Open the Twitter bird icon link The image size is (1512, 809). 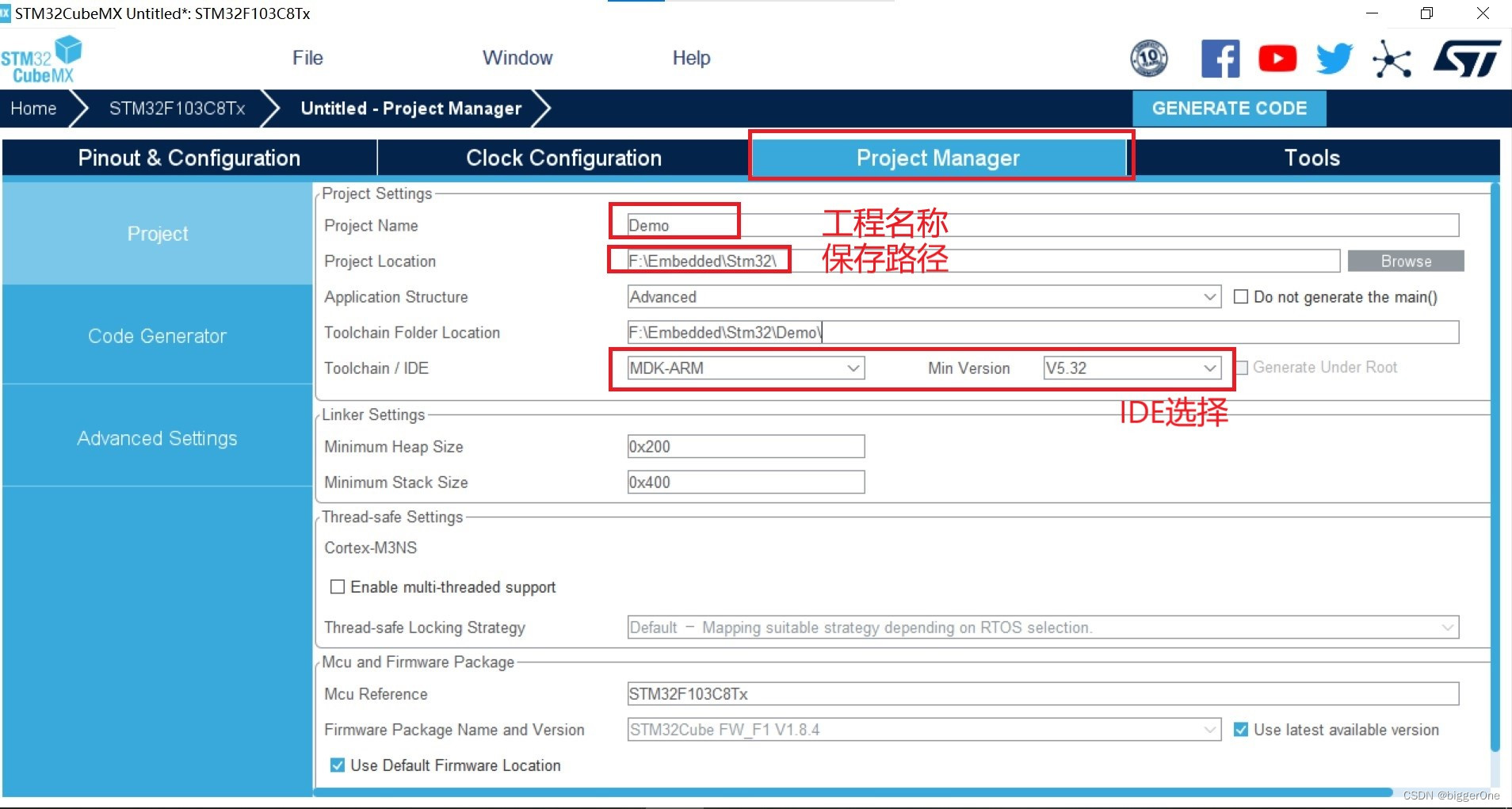[x=1334, y=59]
